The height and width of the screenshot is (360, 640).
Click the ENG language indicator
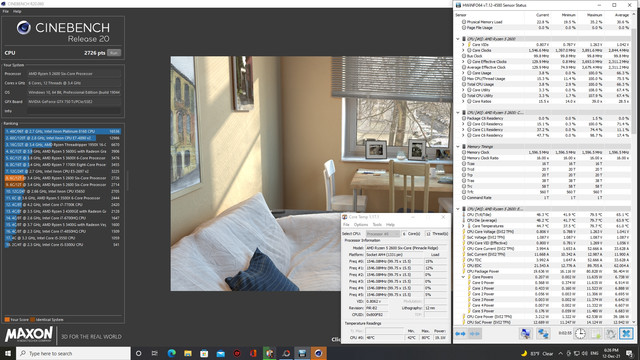(595, 353)
